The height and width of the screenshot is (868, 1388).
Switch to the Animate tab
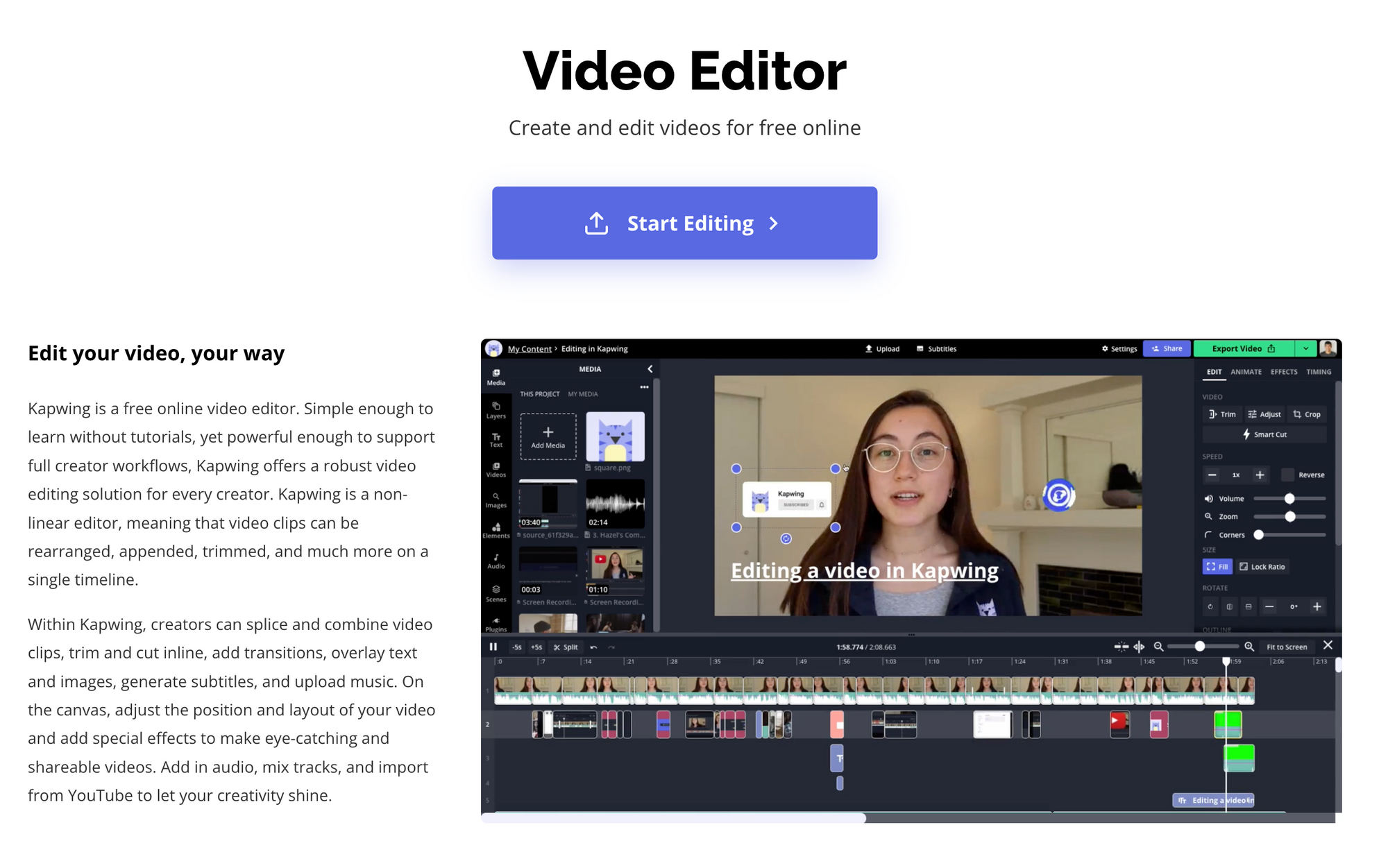1246,372
